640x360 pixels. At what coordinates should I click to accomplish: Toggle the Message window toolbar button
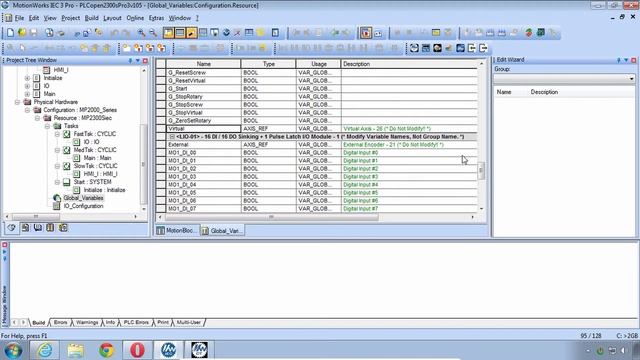[180, 33]
